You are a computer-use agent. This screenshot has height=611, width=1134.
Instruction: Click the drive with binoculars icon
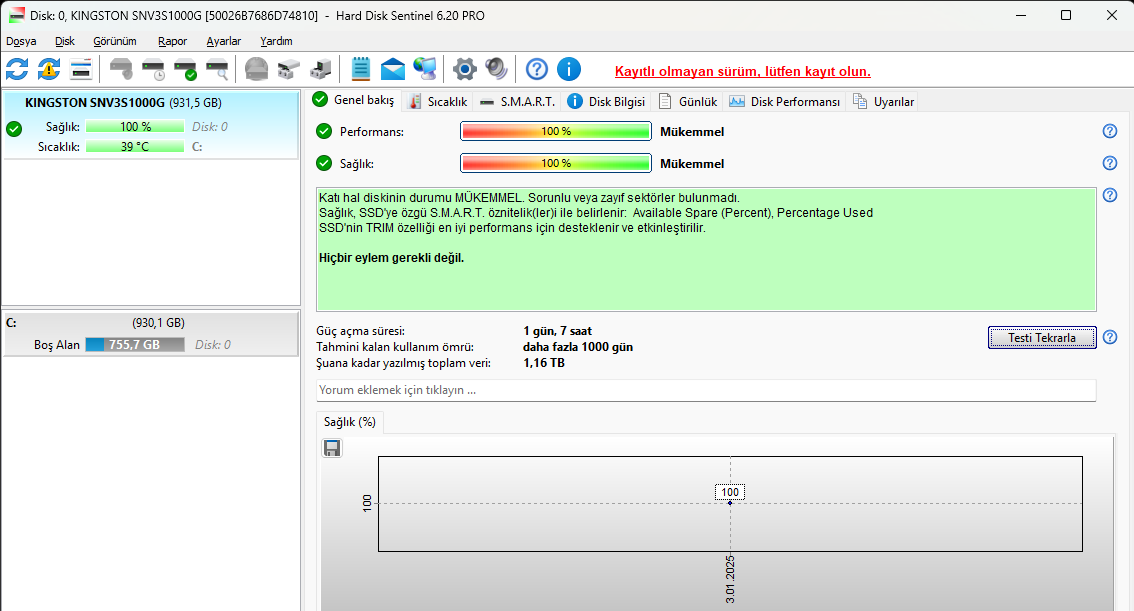(289, 69)
